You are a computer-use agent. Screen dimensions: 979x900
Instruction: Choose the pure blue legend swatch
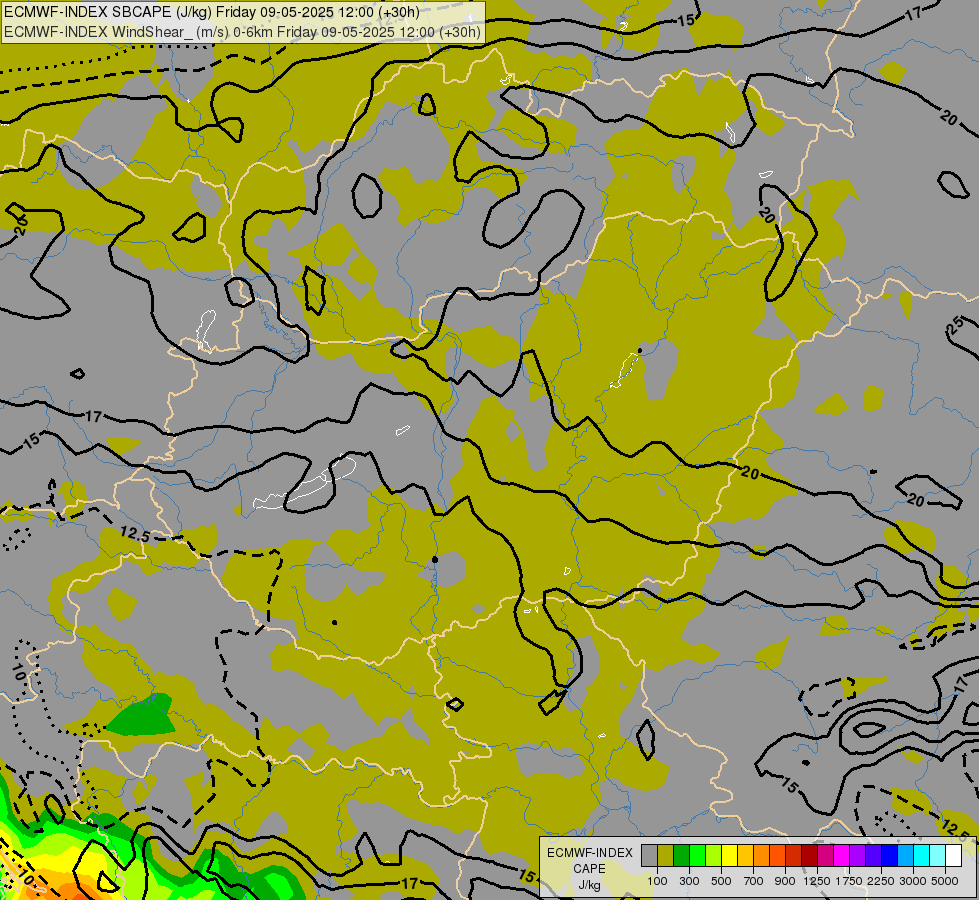[889, 856]
